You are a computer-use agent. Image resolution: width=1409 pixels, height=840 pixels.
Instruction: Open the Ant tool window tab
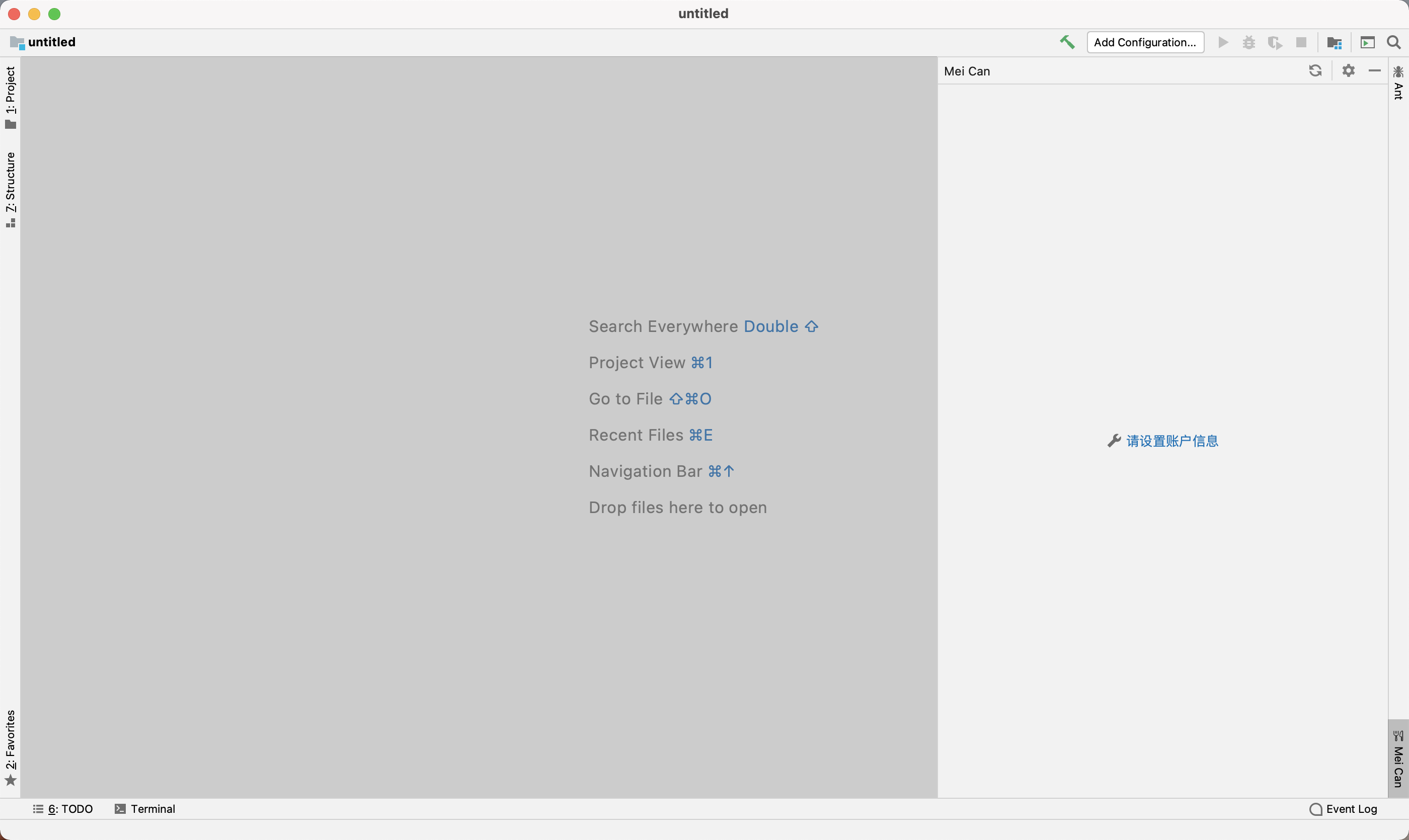(1398, 83)
